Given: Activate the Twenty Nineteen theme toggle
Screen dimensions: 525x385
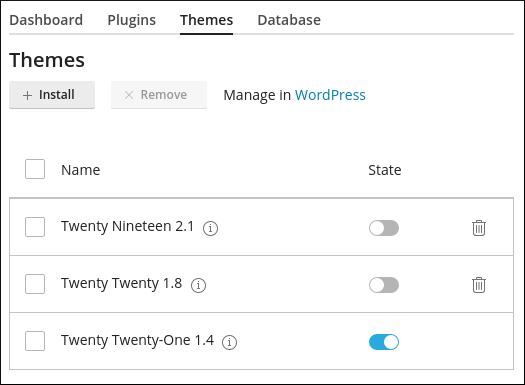Looking at the screenshot, I should pos(384,228).
